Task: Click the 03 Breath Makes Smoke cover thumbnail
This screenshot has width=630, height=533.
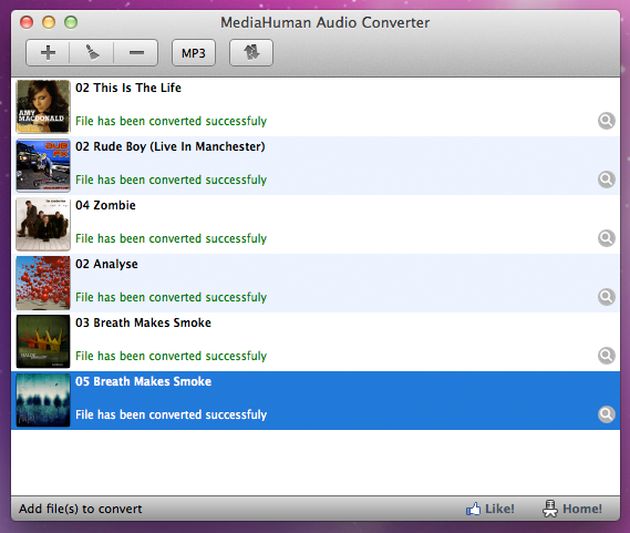Action: pyautogui.click(x=43, y=341)
